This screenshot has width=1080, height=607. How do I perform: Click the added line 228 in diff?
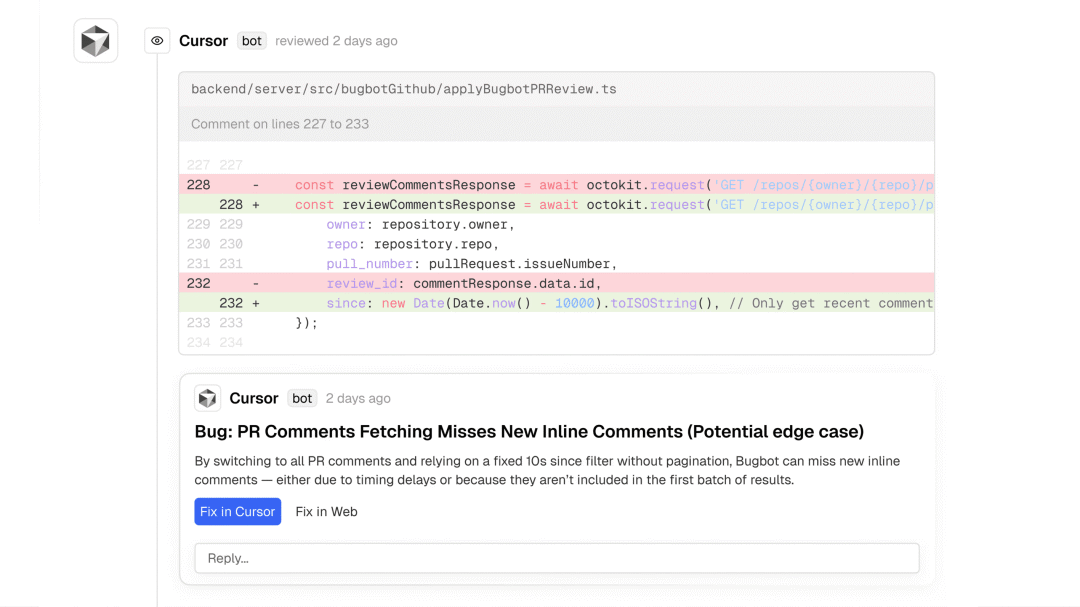[x=557, y=205]
